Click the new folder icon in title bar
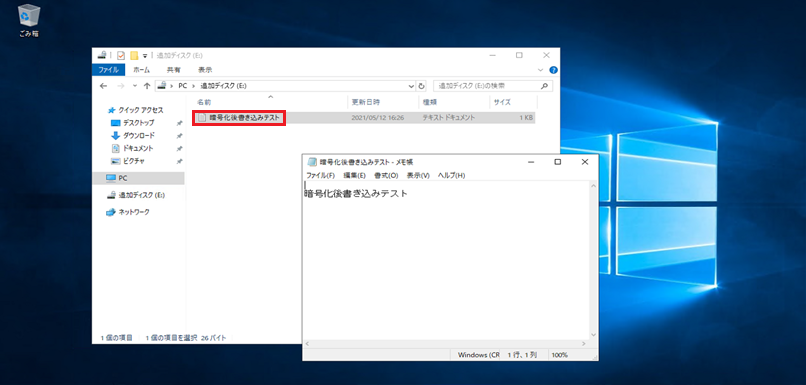 134,55
